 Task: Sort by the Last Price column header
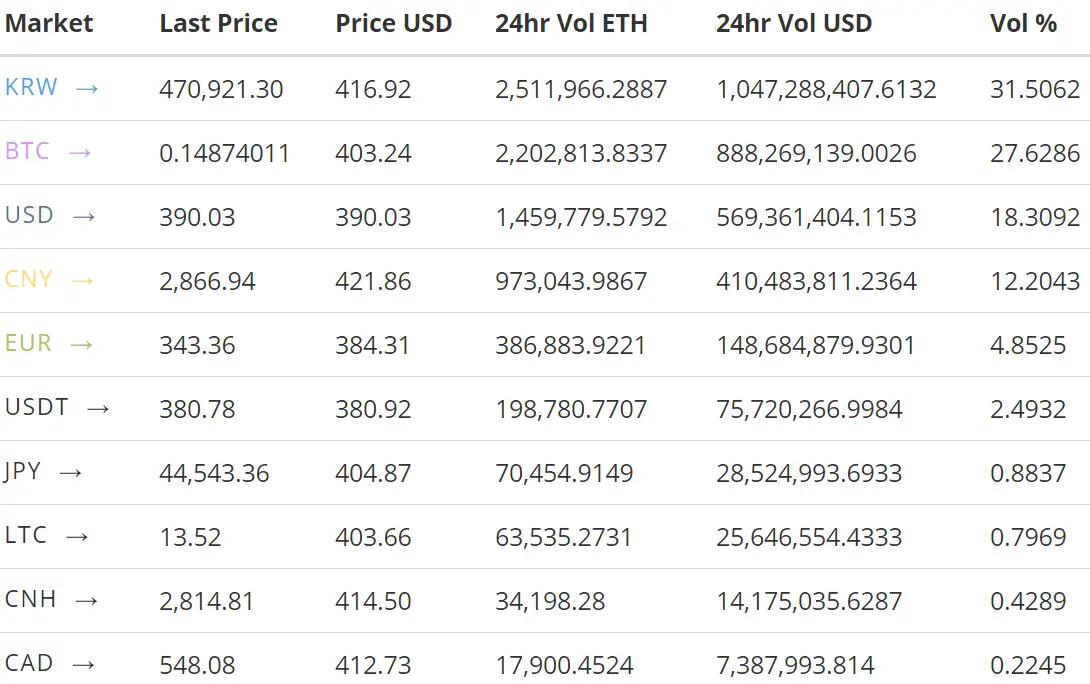coord(218,23)
